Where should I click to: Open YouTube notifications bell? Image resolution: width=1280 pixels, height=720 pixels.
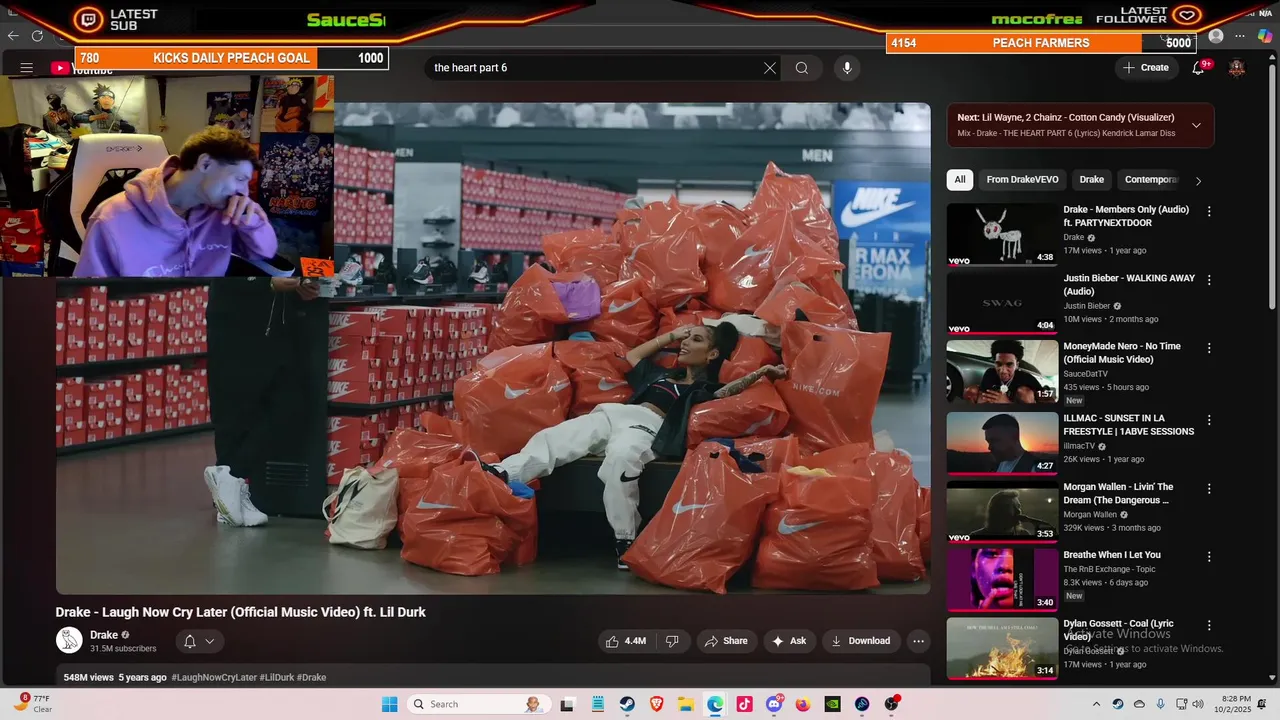click(1198, 68)
